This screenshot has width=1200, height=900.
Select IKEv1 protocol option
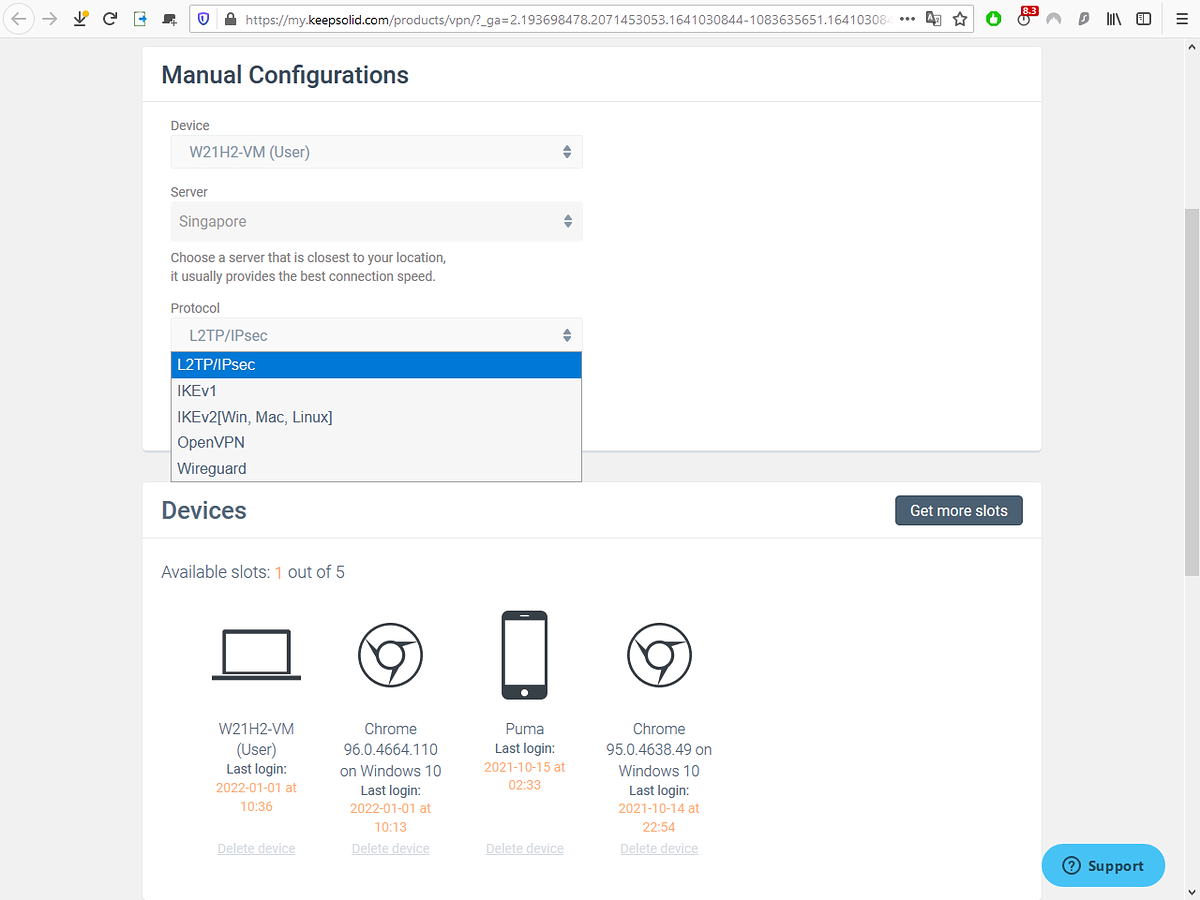(376, 391)
